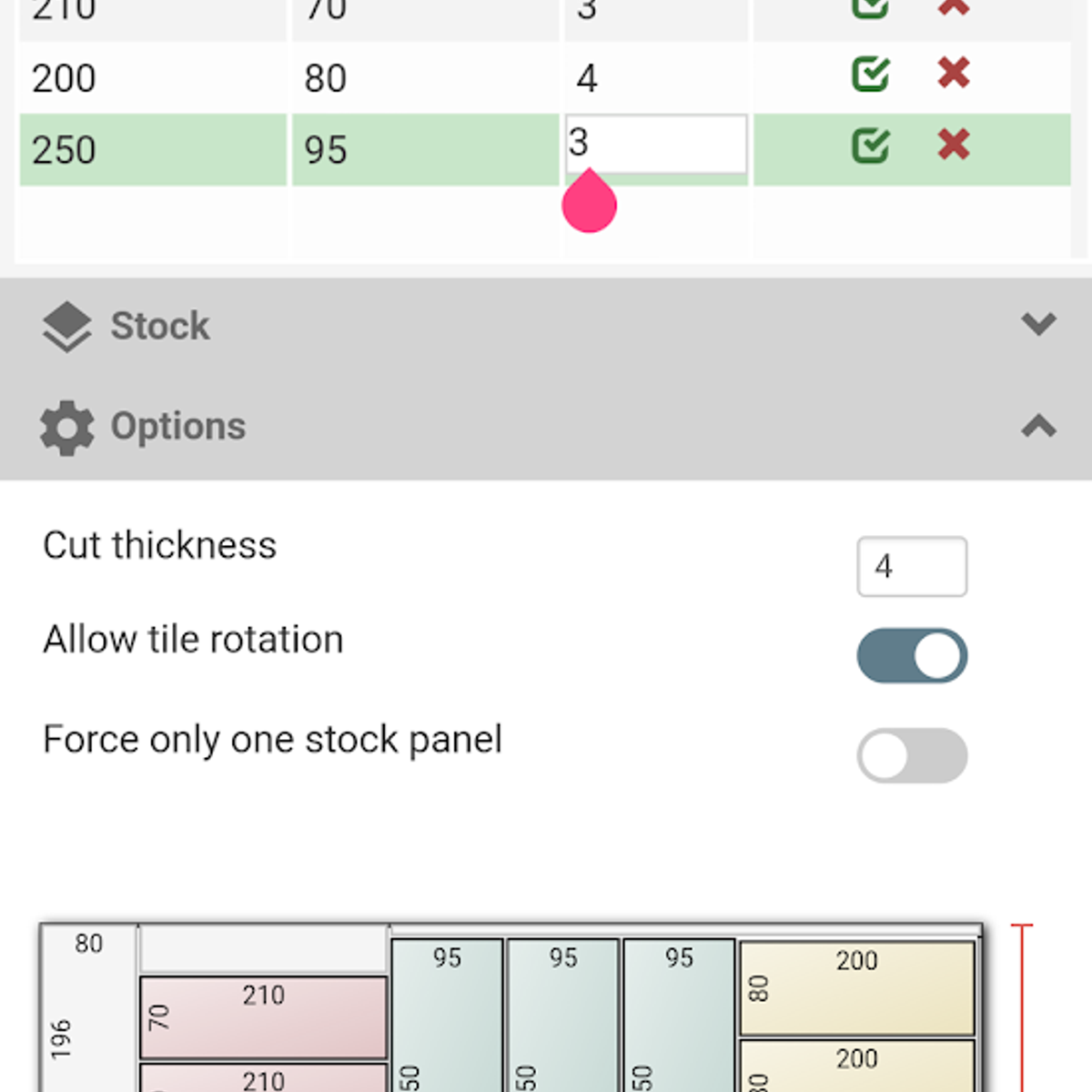Screen dimensions: 1092x1092
Task: Enable Force only one stock panel
Action: [912, 754]
